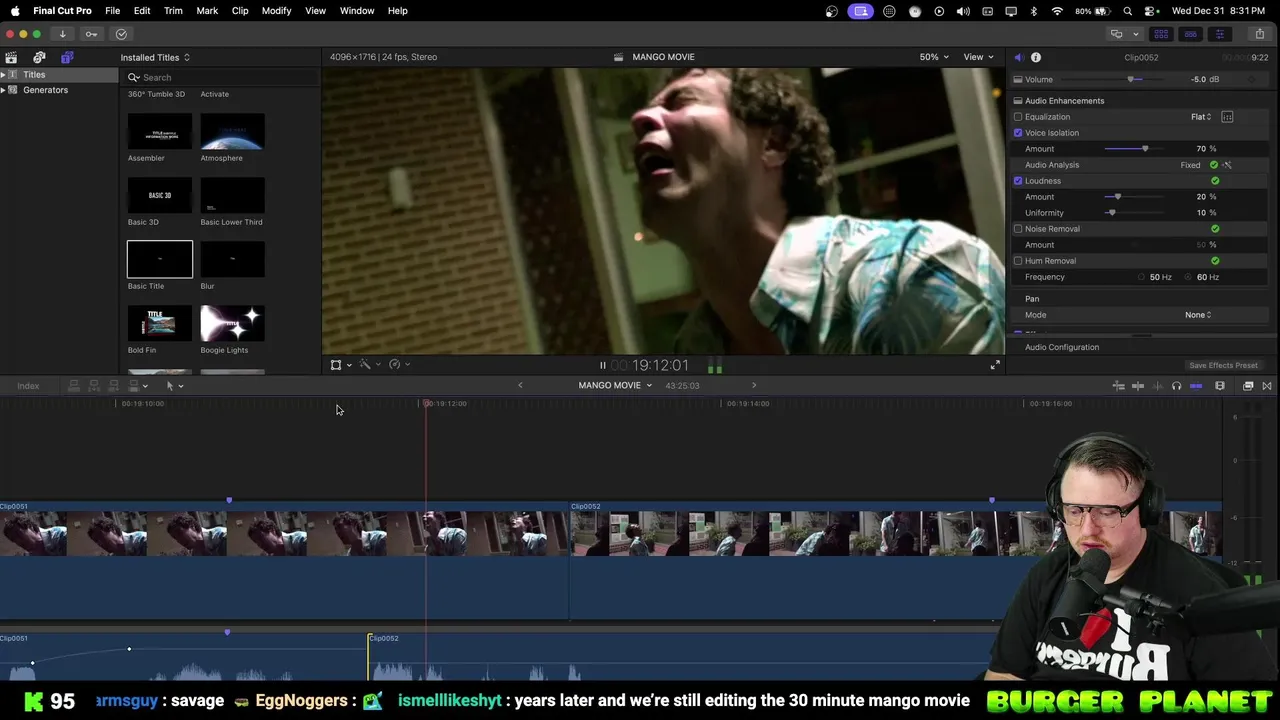Open the Trim menu
The width and height of the screenshot is (1280, 720).
pyautogui.click(x=173, y=11)
